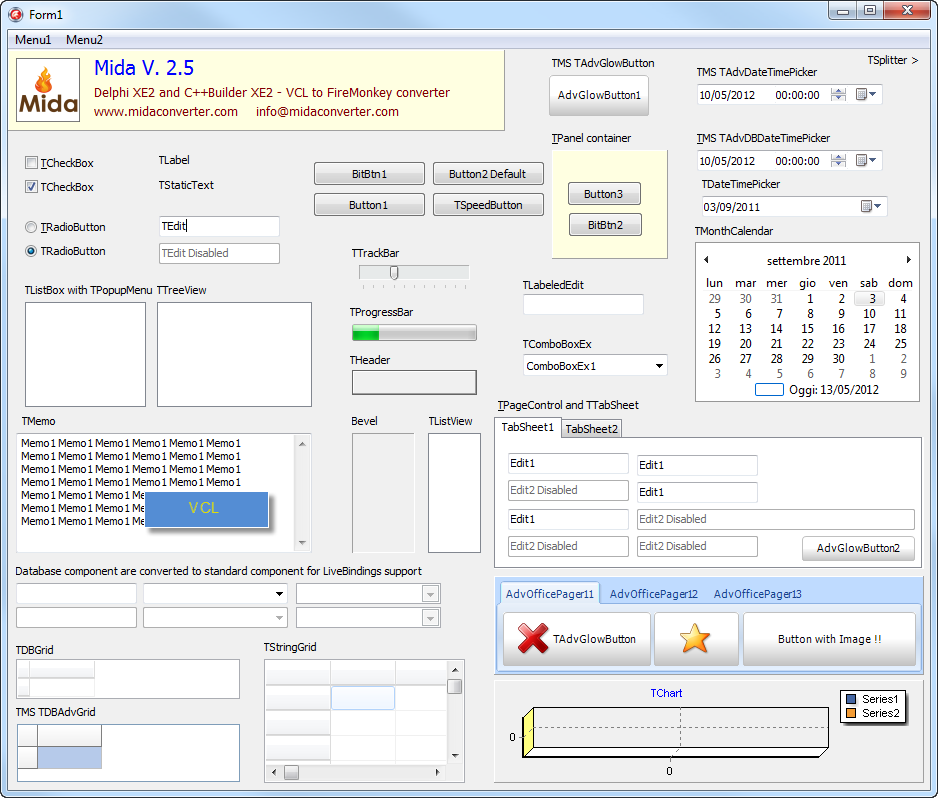
Task: Click the Button2 Default button
Action: [x=488, y=173]
